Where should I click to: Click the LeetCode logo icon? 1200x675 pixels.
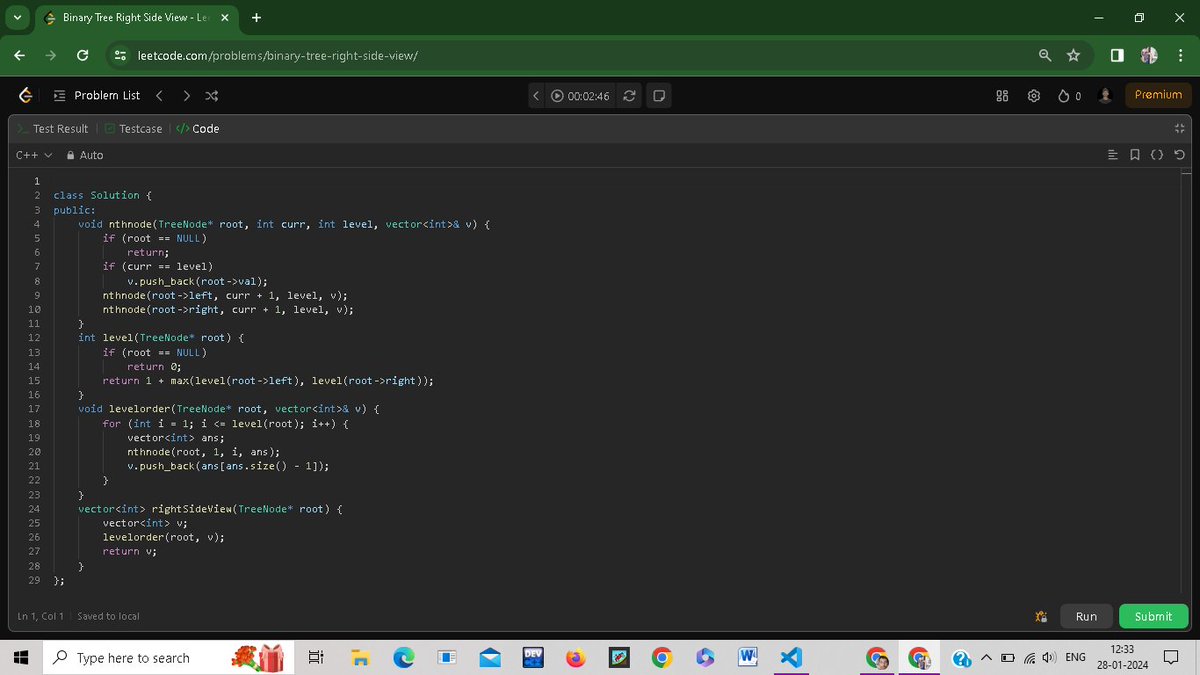click(26, 95)
